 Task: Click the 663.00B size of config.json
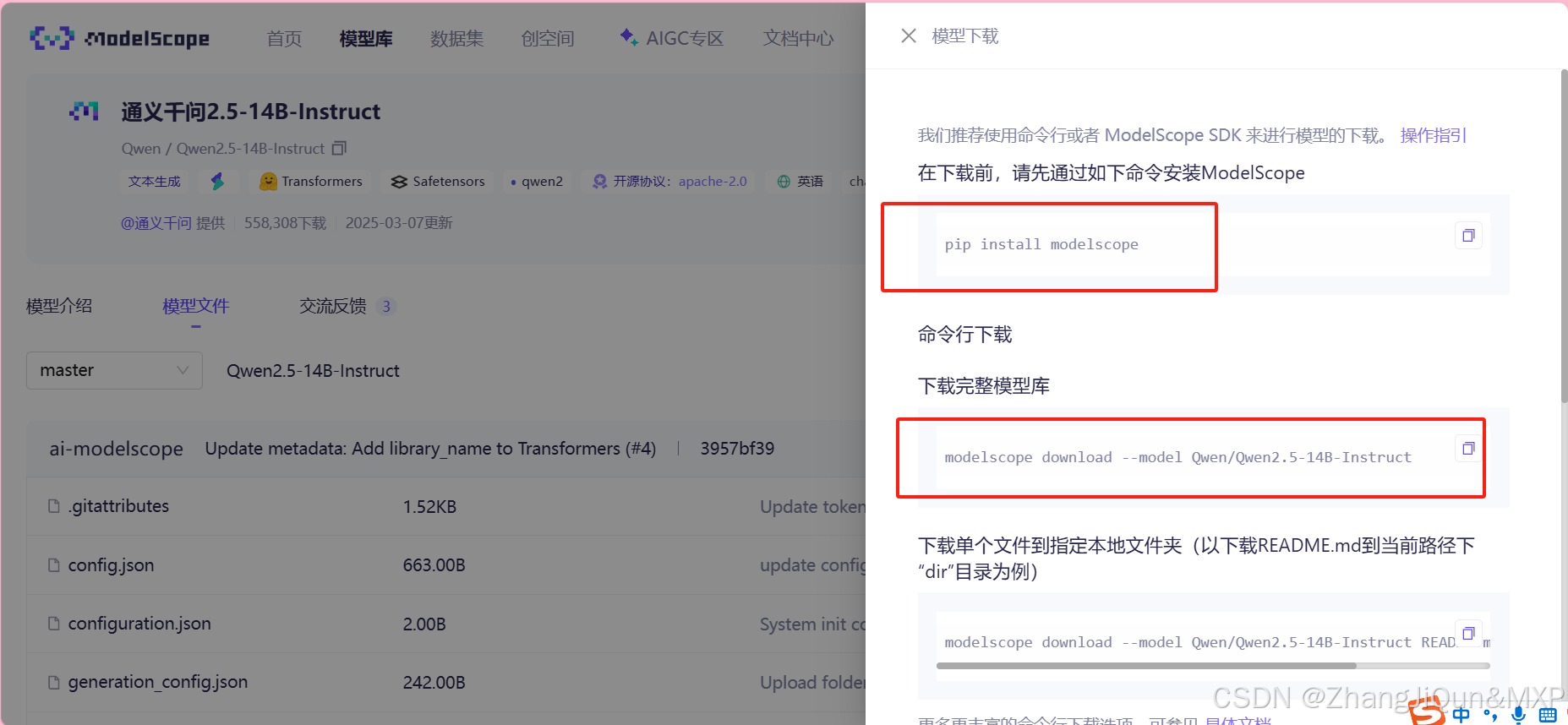434,565
